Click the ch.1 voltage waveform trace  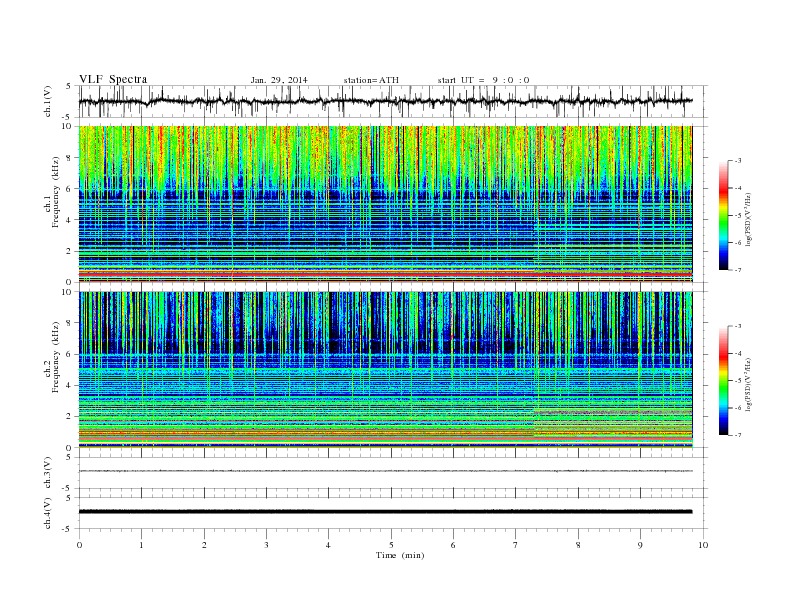(x=385, y=101)
